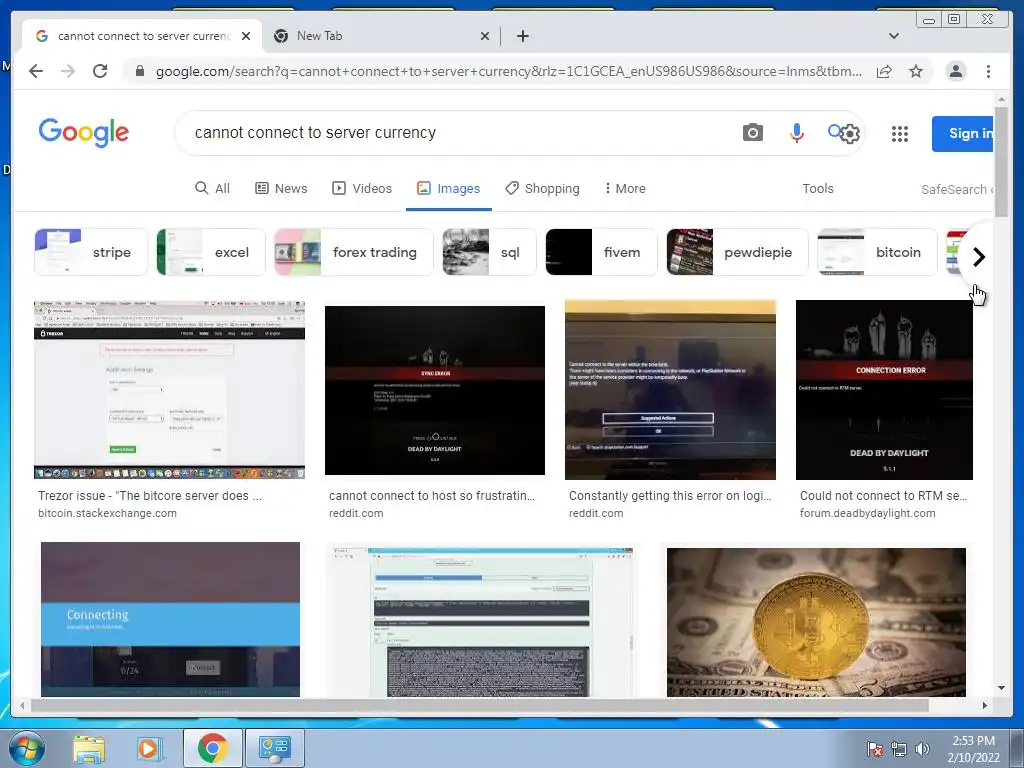
Task: Click network icon in system tray
Action: 899,748
